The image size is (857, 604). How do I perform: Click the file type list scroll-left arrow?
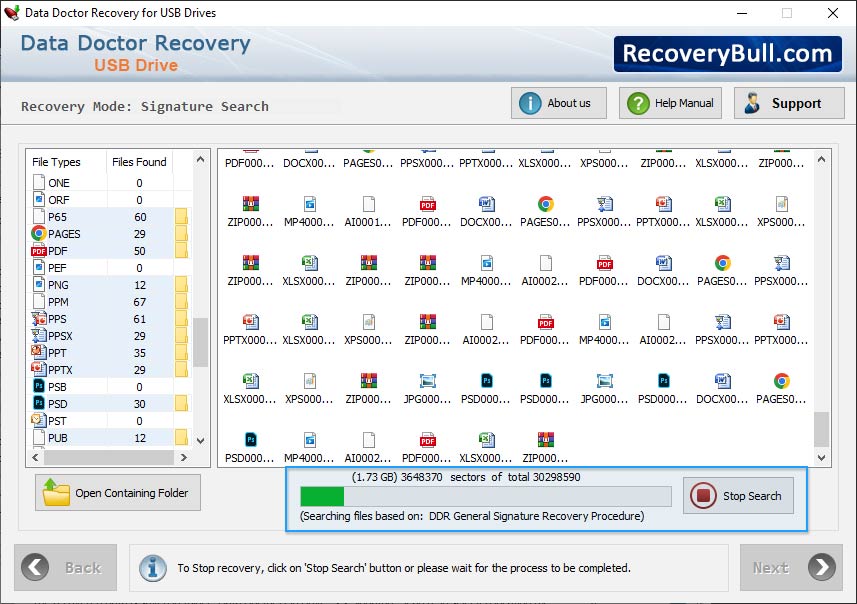pyautogui.click(x=36, y=457)
